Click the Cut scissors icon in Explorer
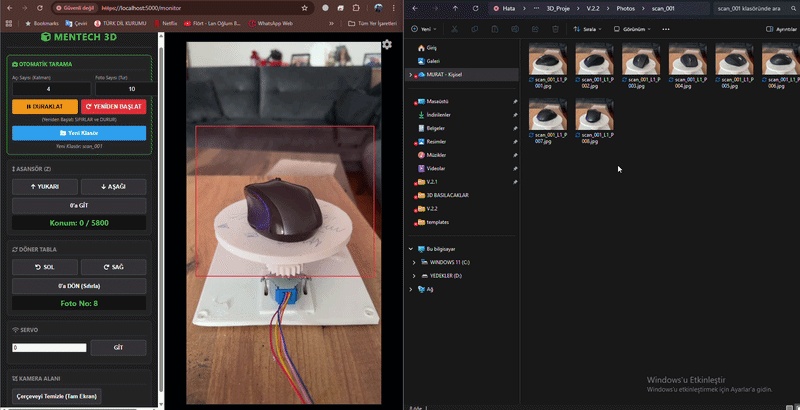800x410 pixels. pos(454,29)
